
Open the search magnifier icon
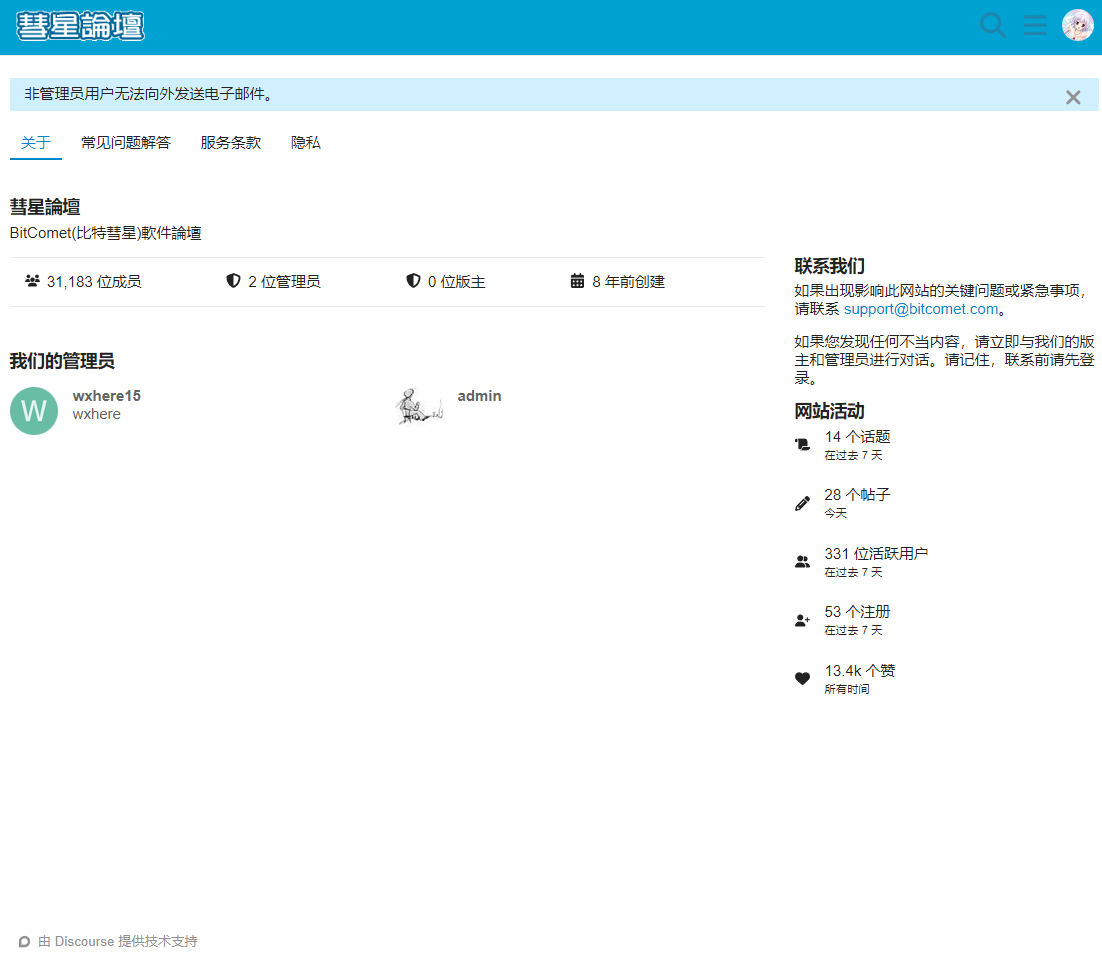coord(993,25)
